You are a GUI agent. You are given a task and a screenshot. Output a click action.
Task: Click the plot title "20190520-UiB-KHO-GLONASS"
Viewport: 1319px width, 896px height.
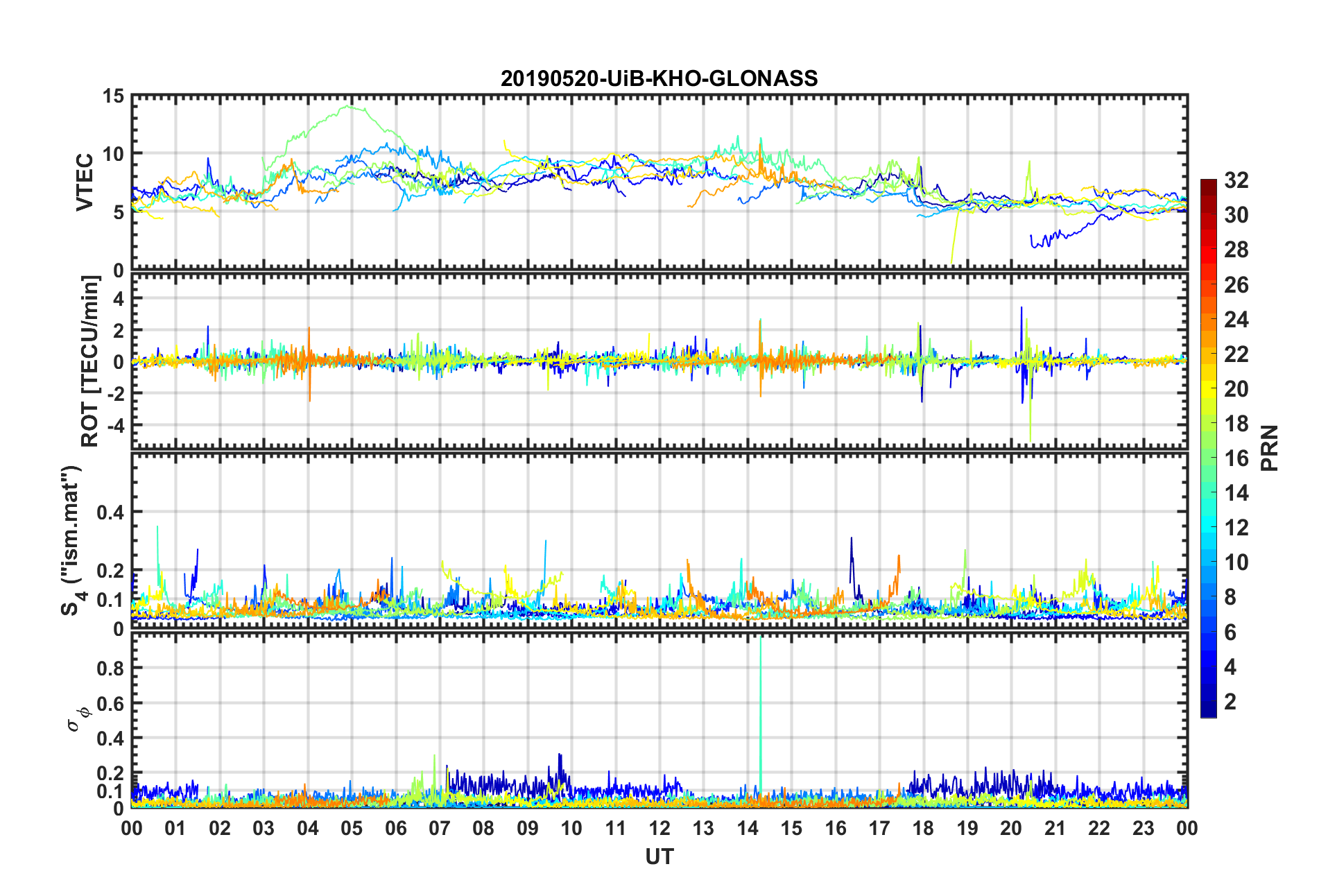point(659,78)
